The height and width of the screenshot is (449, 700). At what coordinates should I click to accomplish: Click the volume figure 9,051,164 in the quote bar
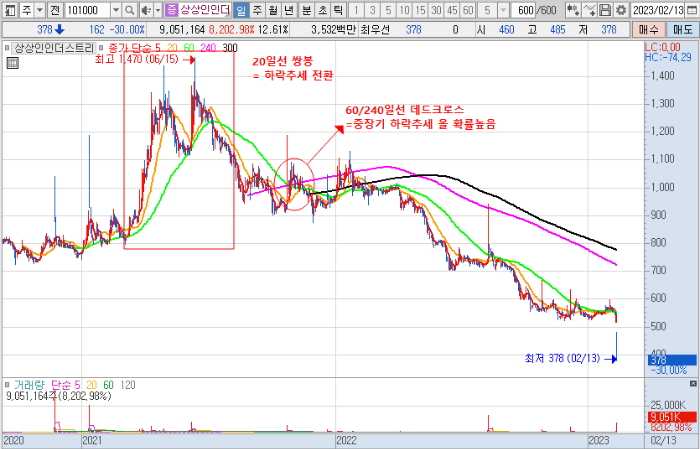point(182,30)
